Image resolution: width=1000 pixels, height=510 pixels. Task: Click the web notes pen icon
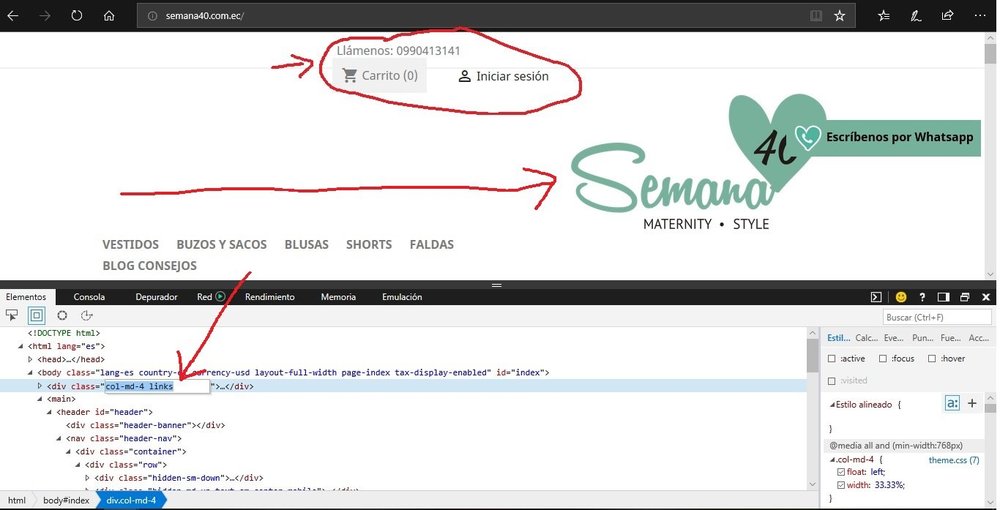(916, 16)
